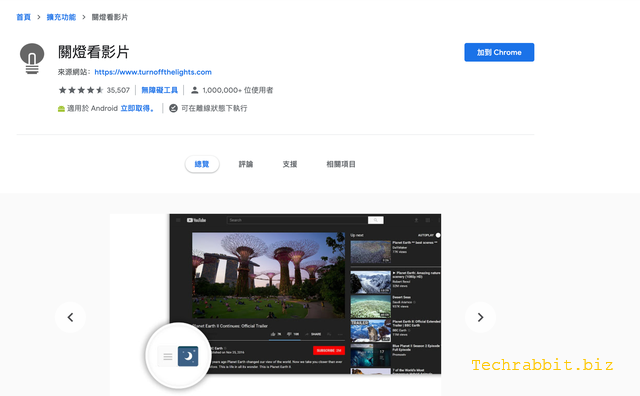Screen dimensions: 640x396
Task: Go to the 相關項目 tab
Action: click(341, 164)
